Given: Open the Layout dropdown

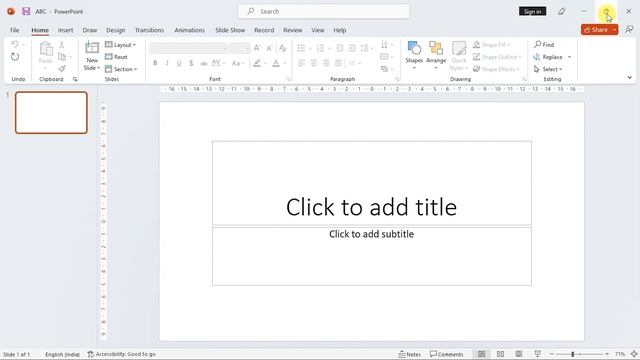Looking at the screenshot, I should 120,44.
